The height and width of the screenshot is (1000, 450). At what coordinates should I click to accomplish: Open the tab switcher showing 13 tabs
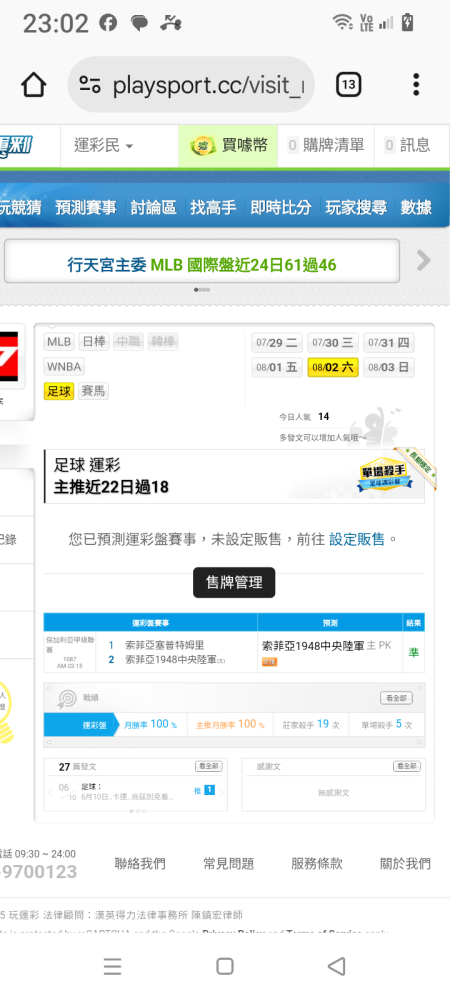click(348, 85)
